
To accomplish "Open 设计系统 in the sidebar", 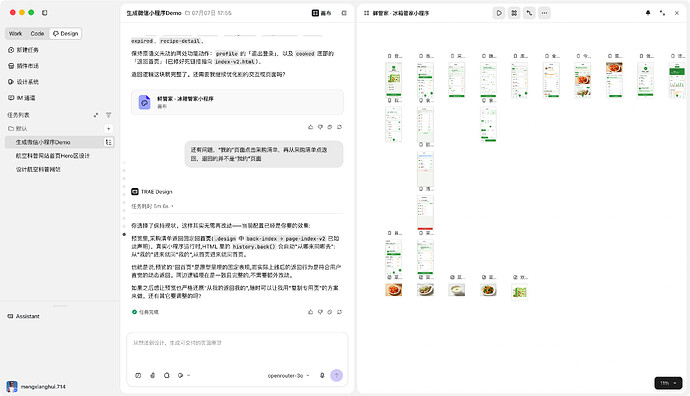I will pyautogui.click(x=23, y=82).
